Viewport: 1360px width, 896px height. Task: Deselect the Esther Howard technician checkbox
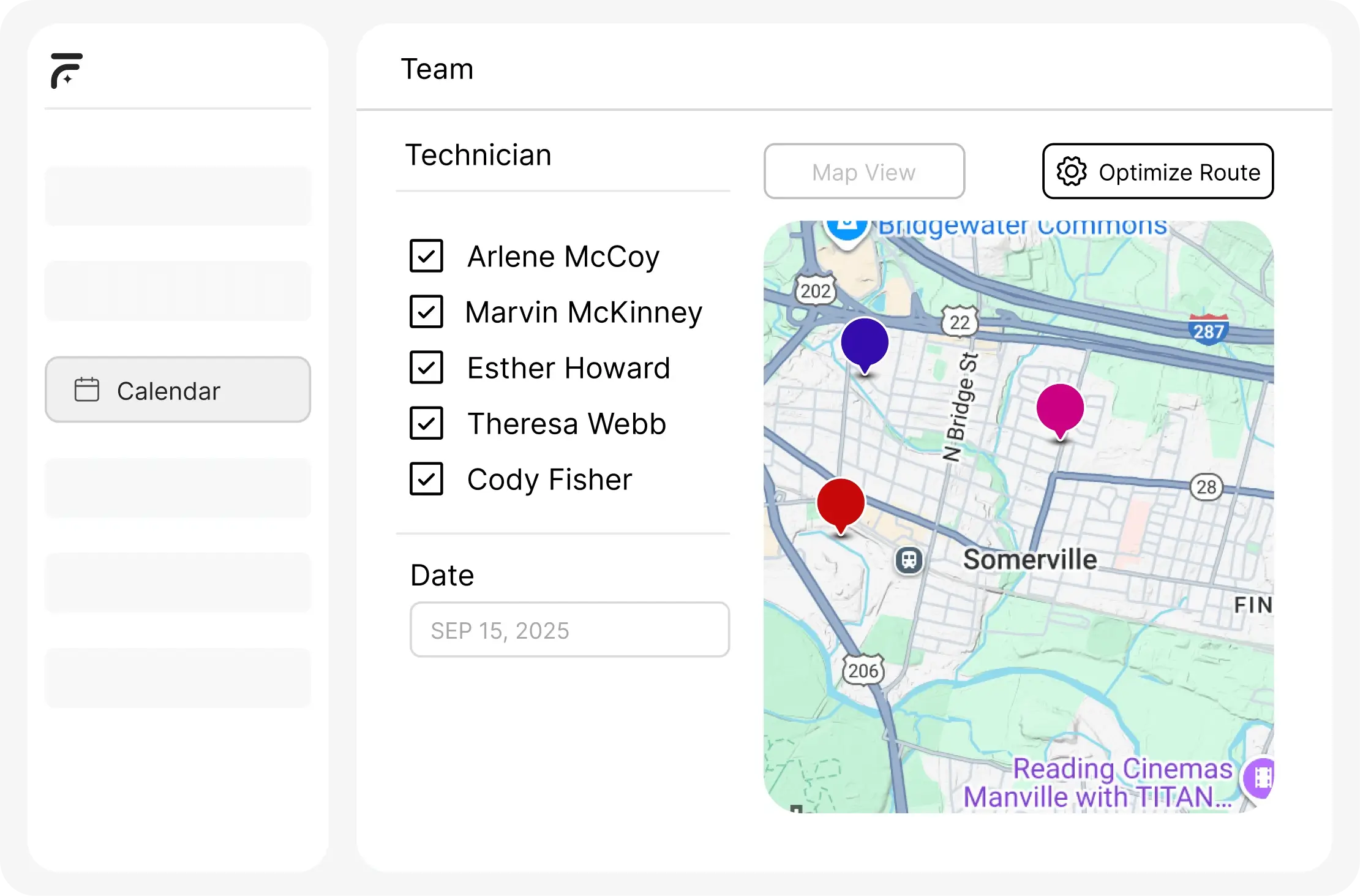(426, 367)
